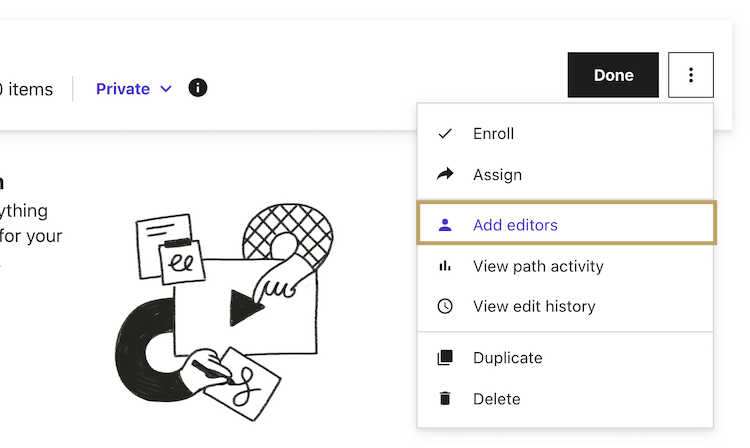Expand the chevron arrow next to Private
This screenshot has width=750, height=448.
pyautogui.click(x=166, y=89)
